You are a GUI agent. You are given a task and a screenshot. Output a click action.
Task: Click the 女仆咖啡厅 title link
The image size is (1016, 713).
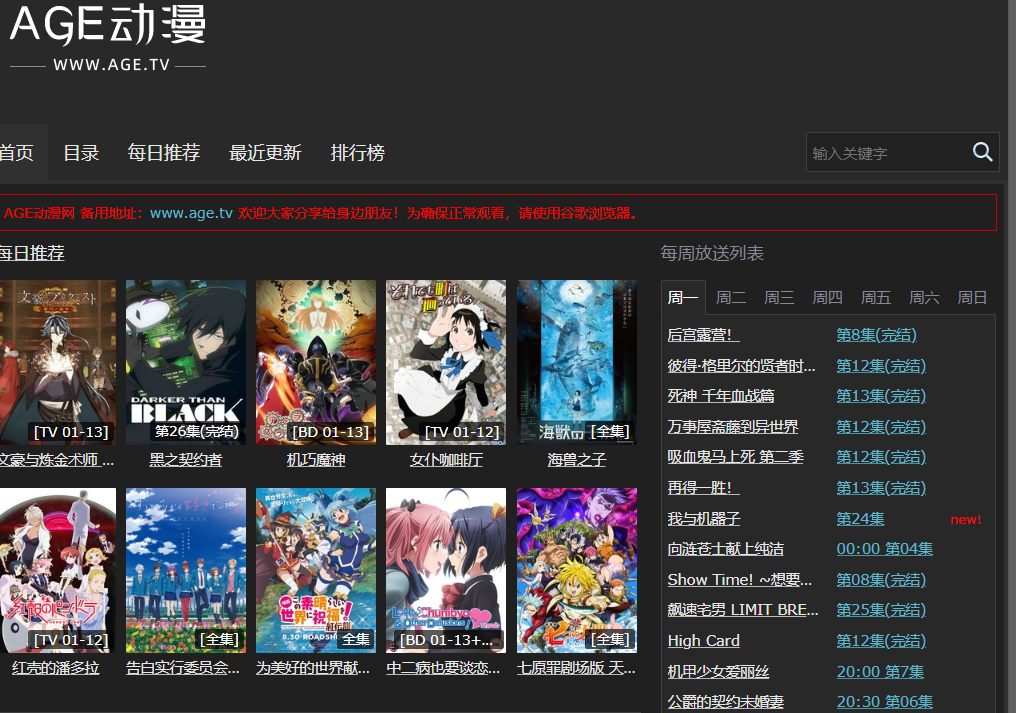coord(446,460)
